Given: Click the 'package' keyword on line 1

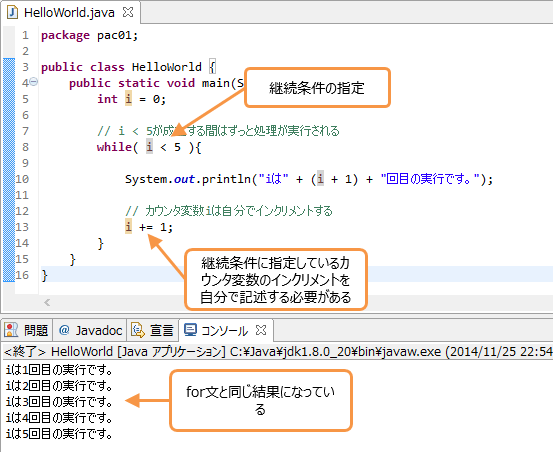Looking at the screenshot, I should 65,35.
